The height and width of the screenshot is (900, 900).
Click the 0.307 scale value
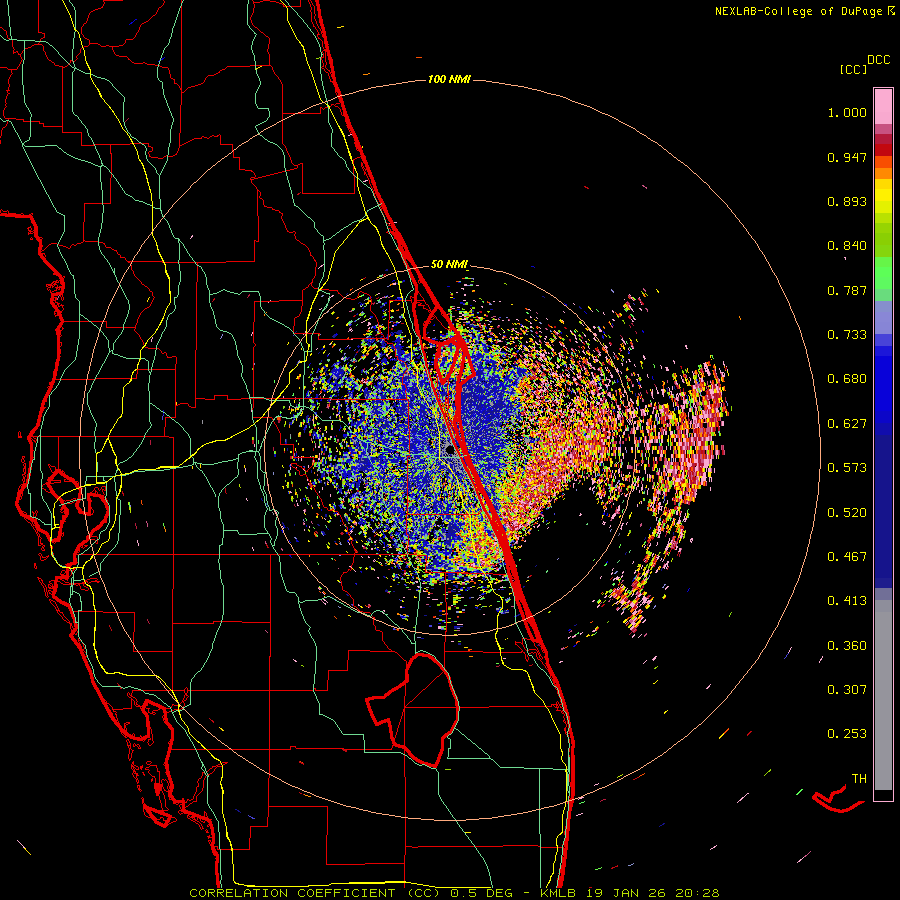[x=847, y=690]
